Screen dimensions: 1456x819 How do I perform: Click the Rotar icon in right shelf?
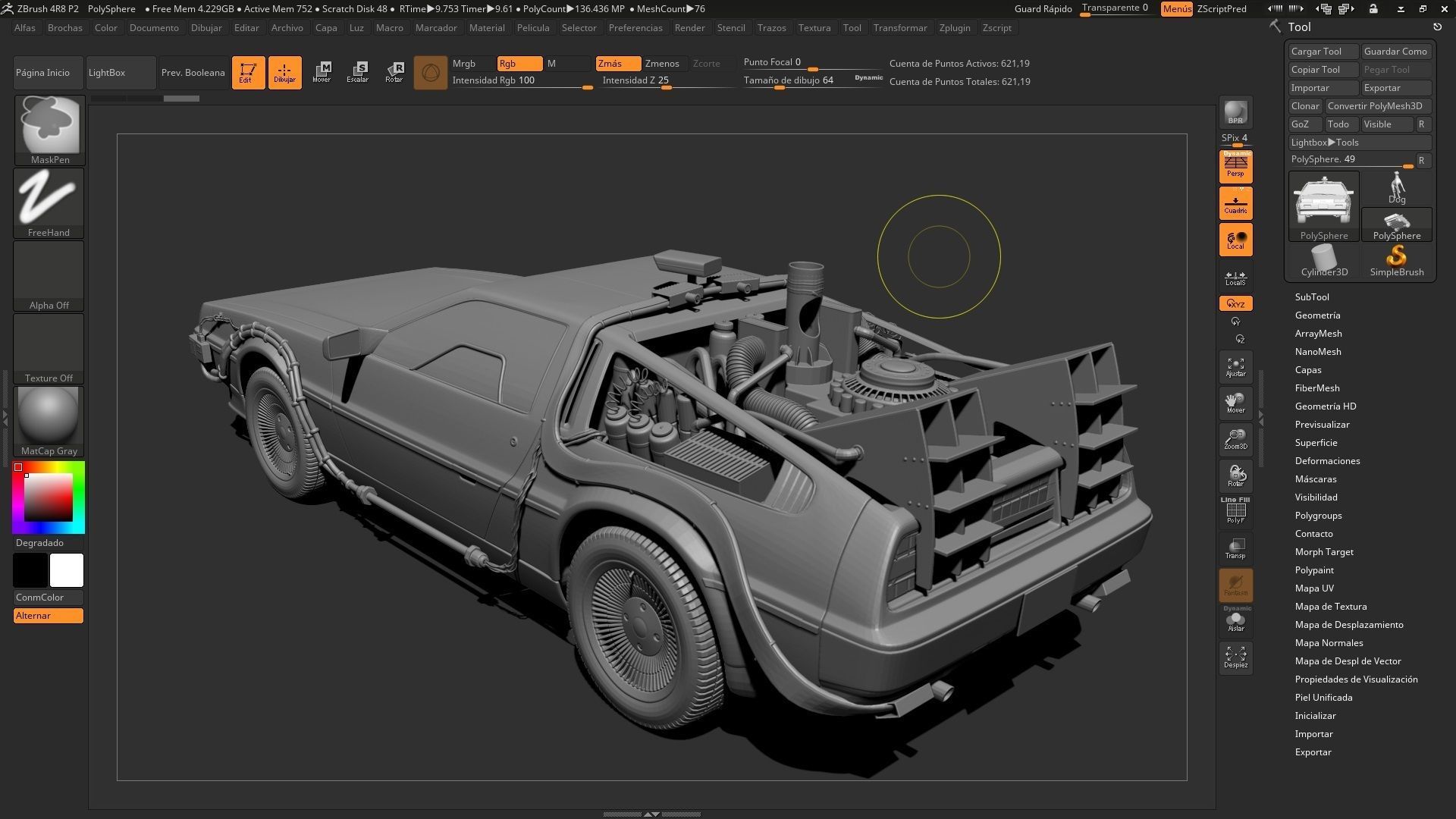coord(1235,476)
